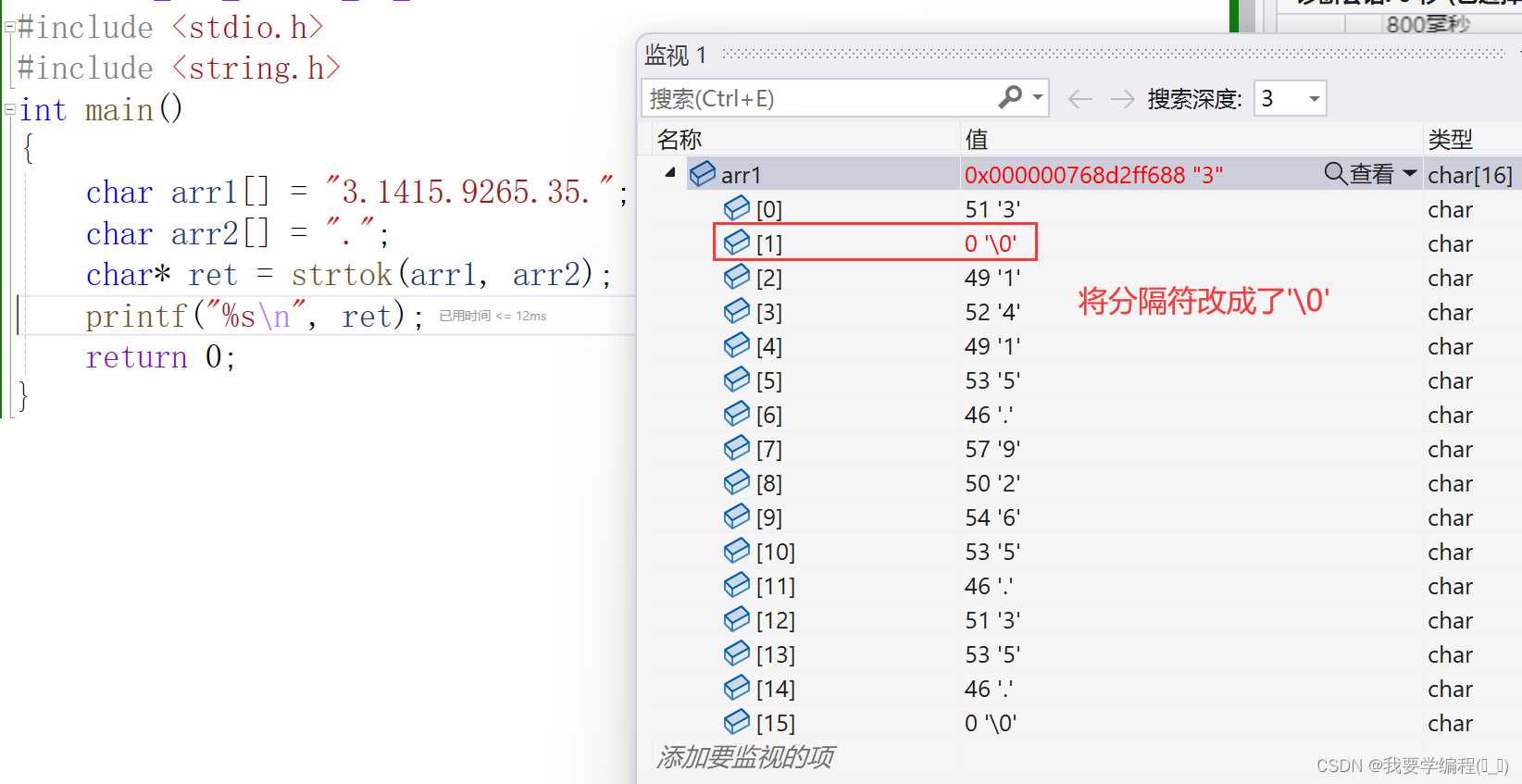This screenshot has width=1522, height=784.
Task: Click the magnifier view icon on arr1 row
Action: (x=1335, y=173)
